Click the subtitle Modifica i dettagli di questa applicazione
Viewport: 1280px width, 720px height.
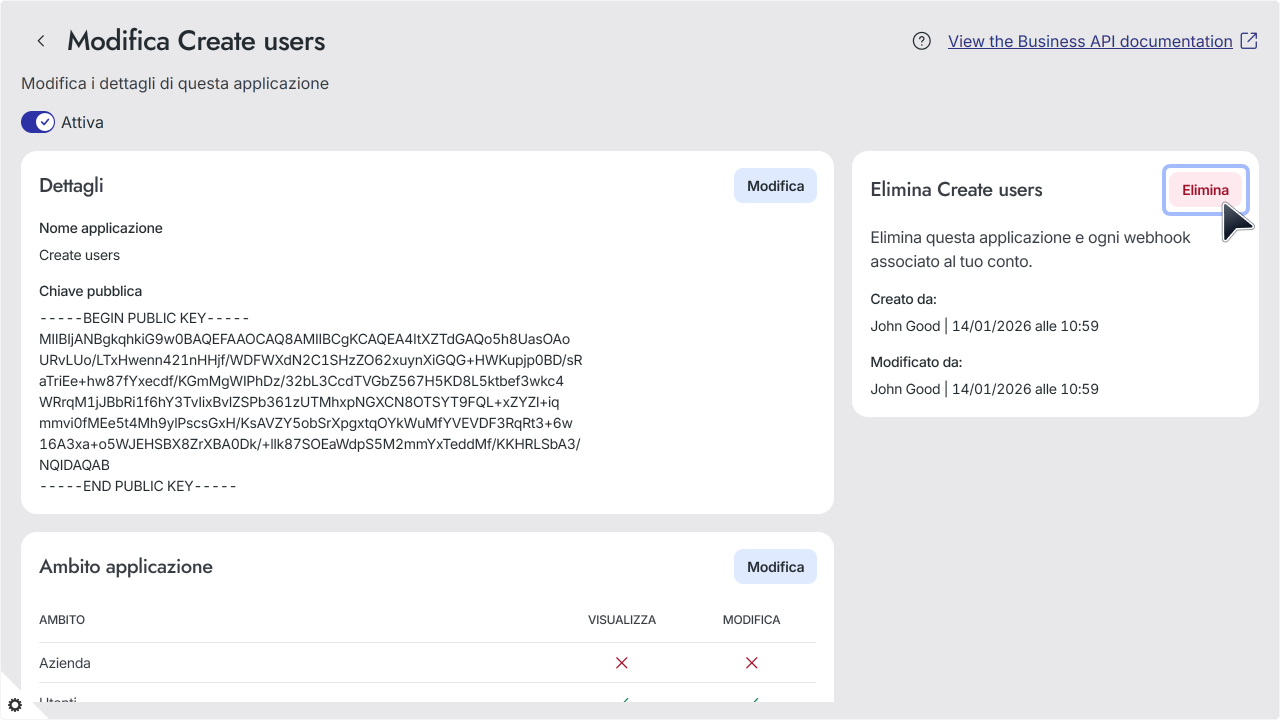pos(175,83)
